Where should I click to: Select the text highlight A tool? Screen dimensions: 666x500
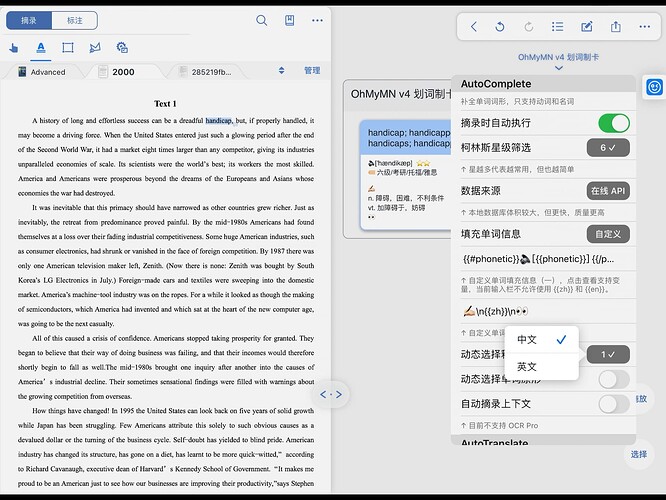pos(41,48)
